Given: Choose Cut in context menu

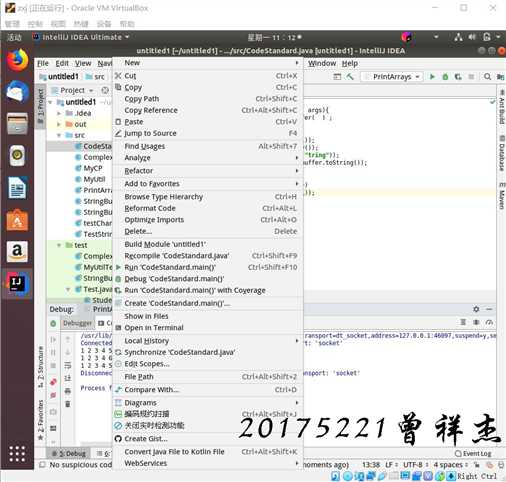Looking at the screenshot, I should pos(207,76).
